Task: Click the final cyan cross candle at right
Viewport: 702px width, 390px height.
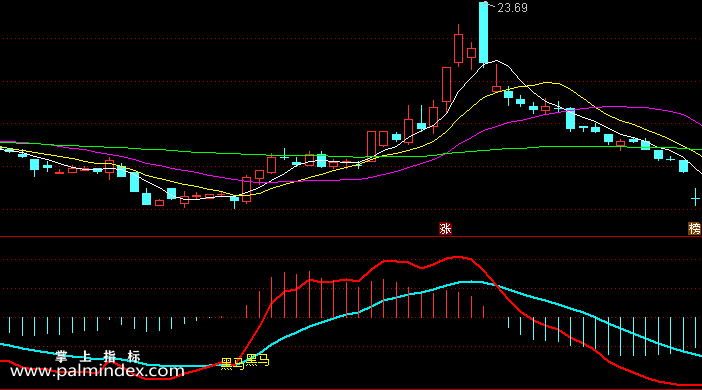Action: tap(695, 197)
